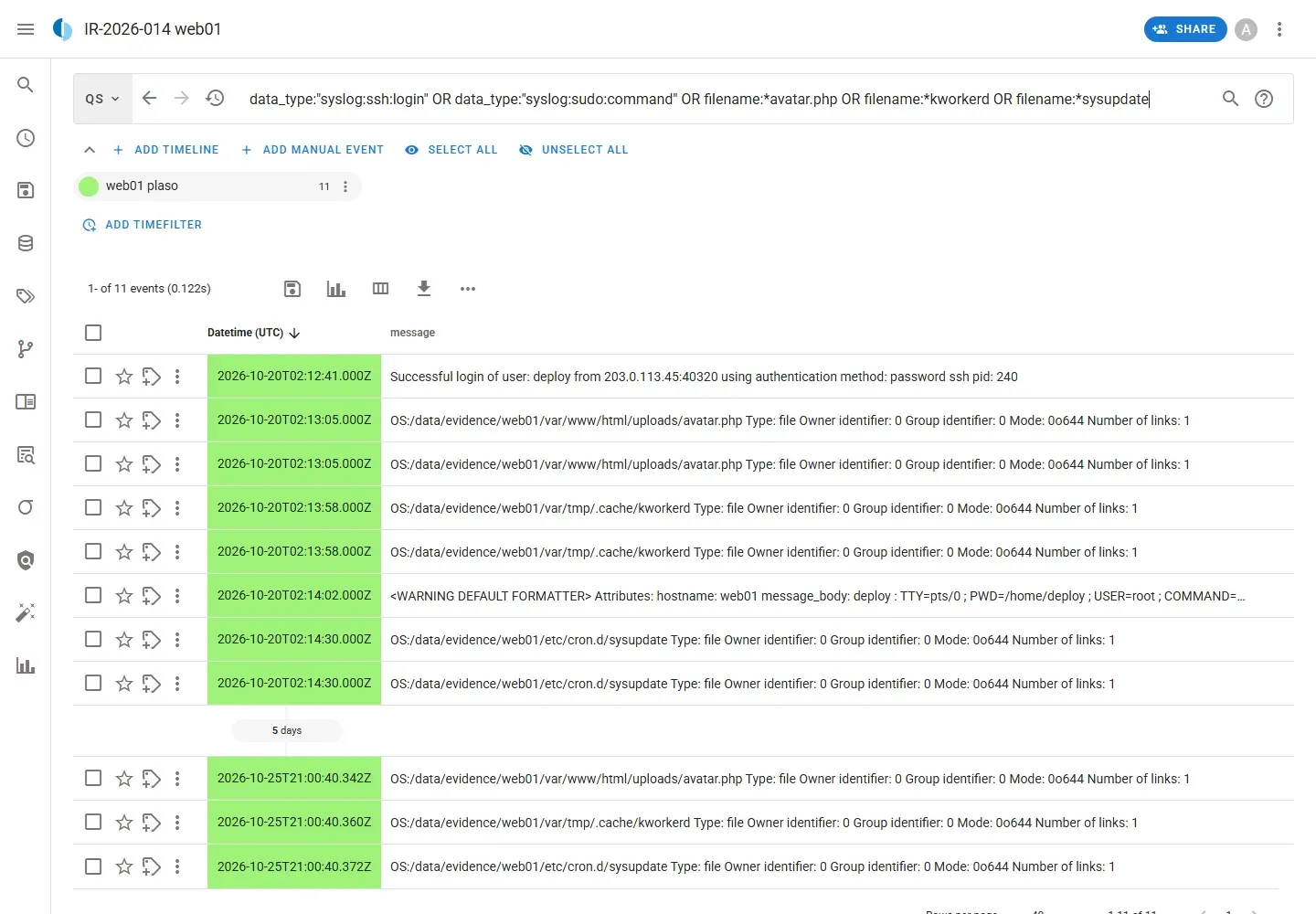This screenshot has width=1316, height=914.
Task: Click Unselect All timelines
Action: (574, 150)
